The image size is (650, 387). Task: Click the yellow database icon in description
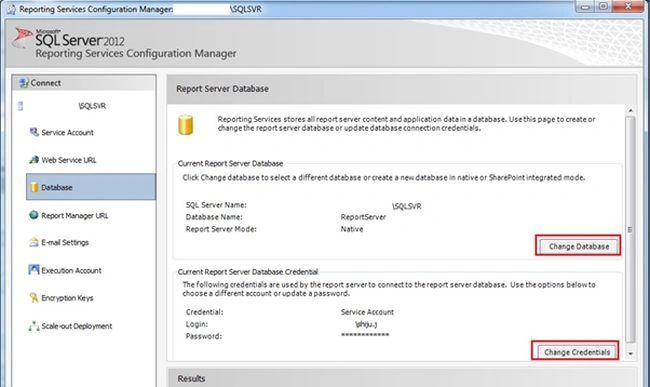tap(185, 125)
